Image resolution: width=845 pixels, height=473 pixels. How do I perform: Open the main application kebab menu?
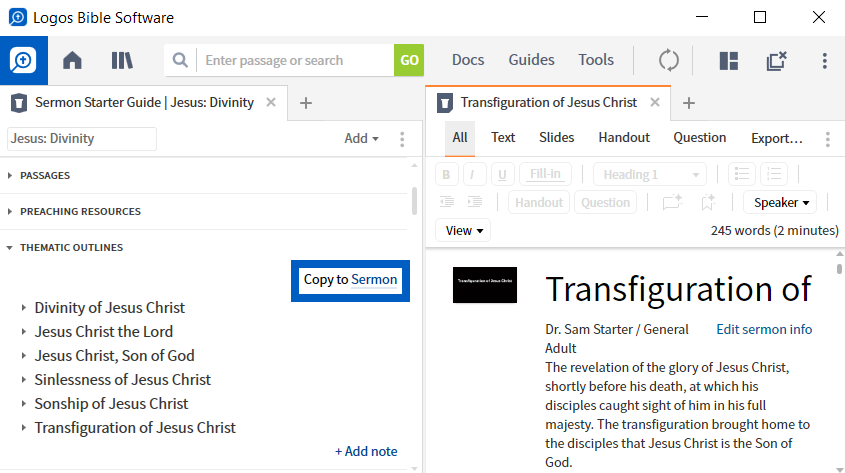tap(825, 60)
